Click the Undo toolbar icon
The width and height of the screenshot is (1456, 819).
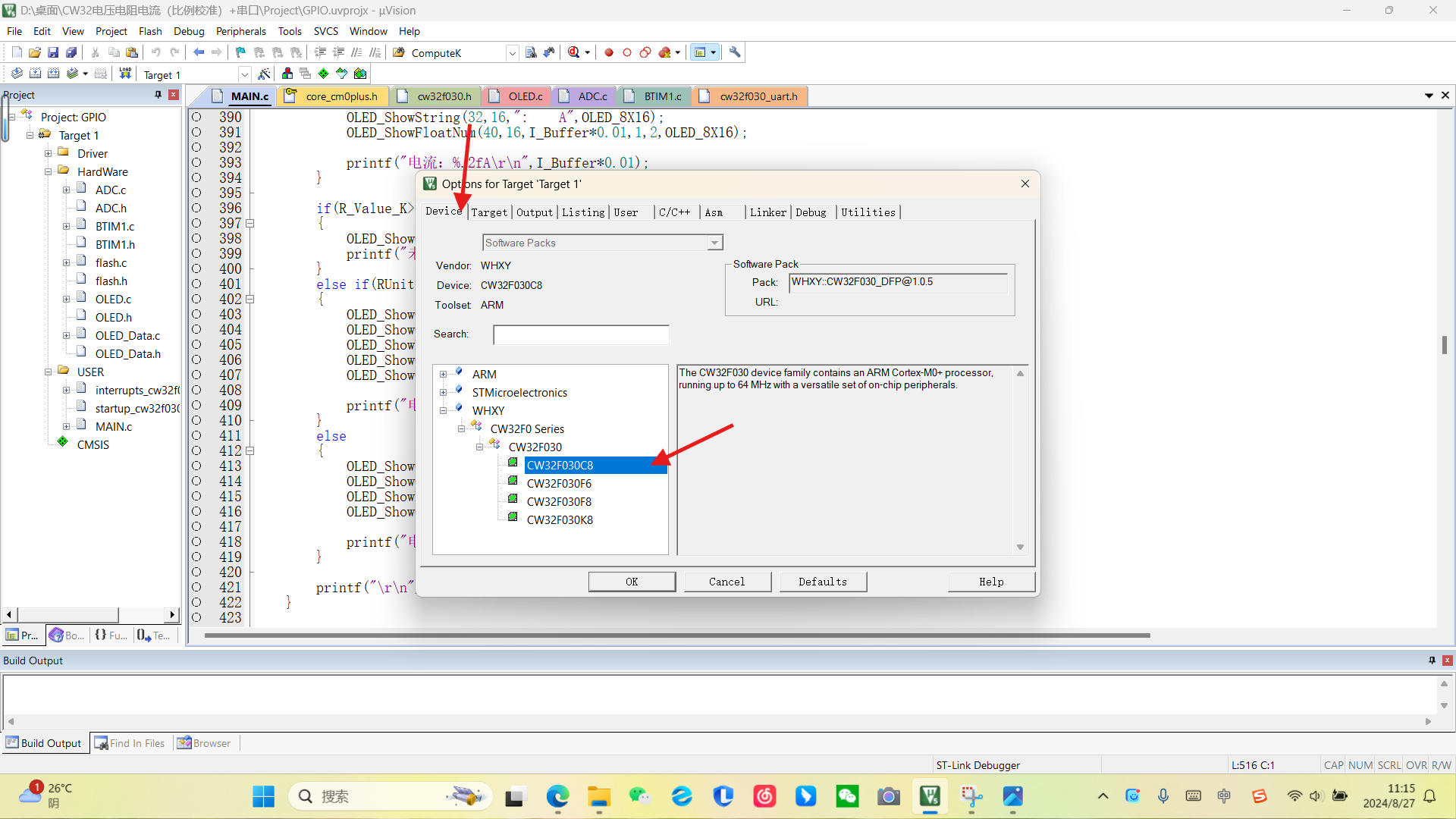[x=156, y=52]
